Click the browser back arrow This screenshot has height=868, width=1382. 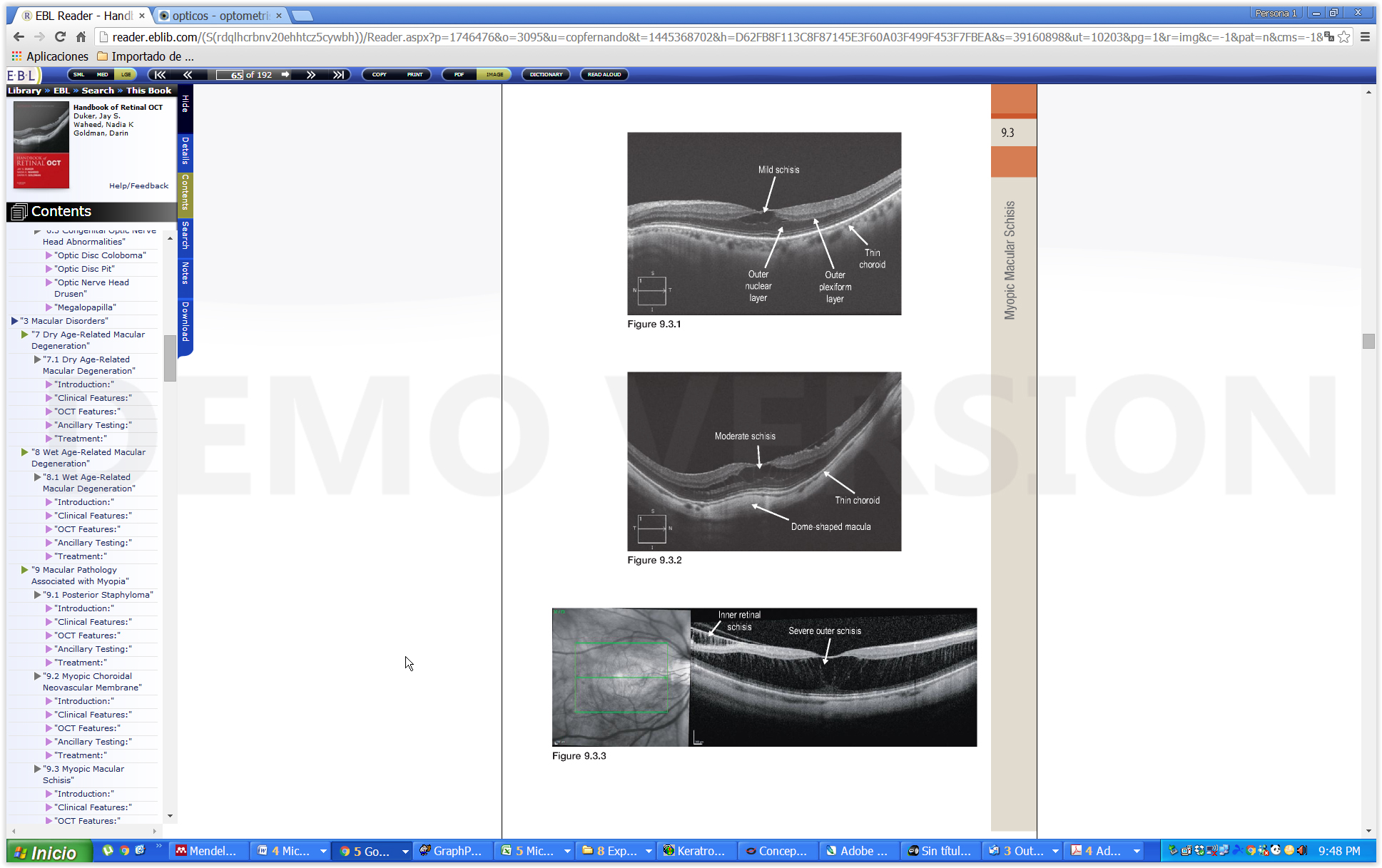(x=19, y=36)
